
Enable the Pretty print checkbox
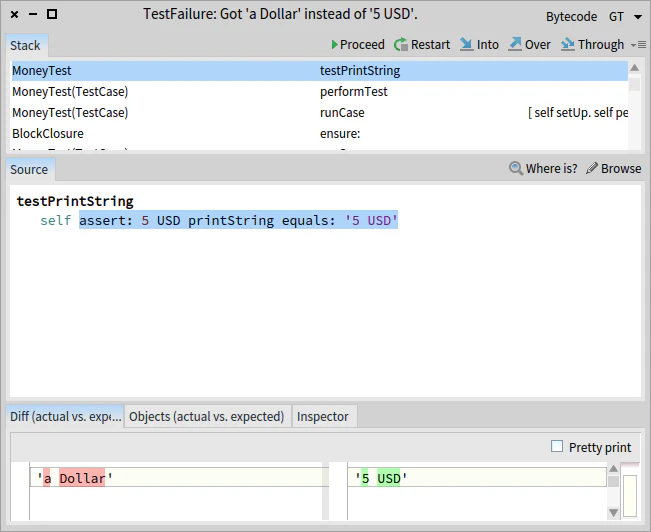(557, 446)
